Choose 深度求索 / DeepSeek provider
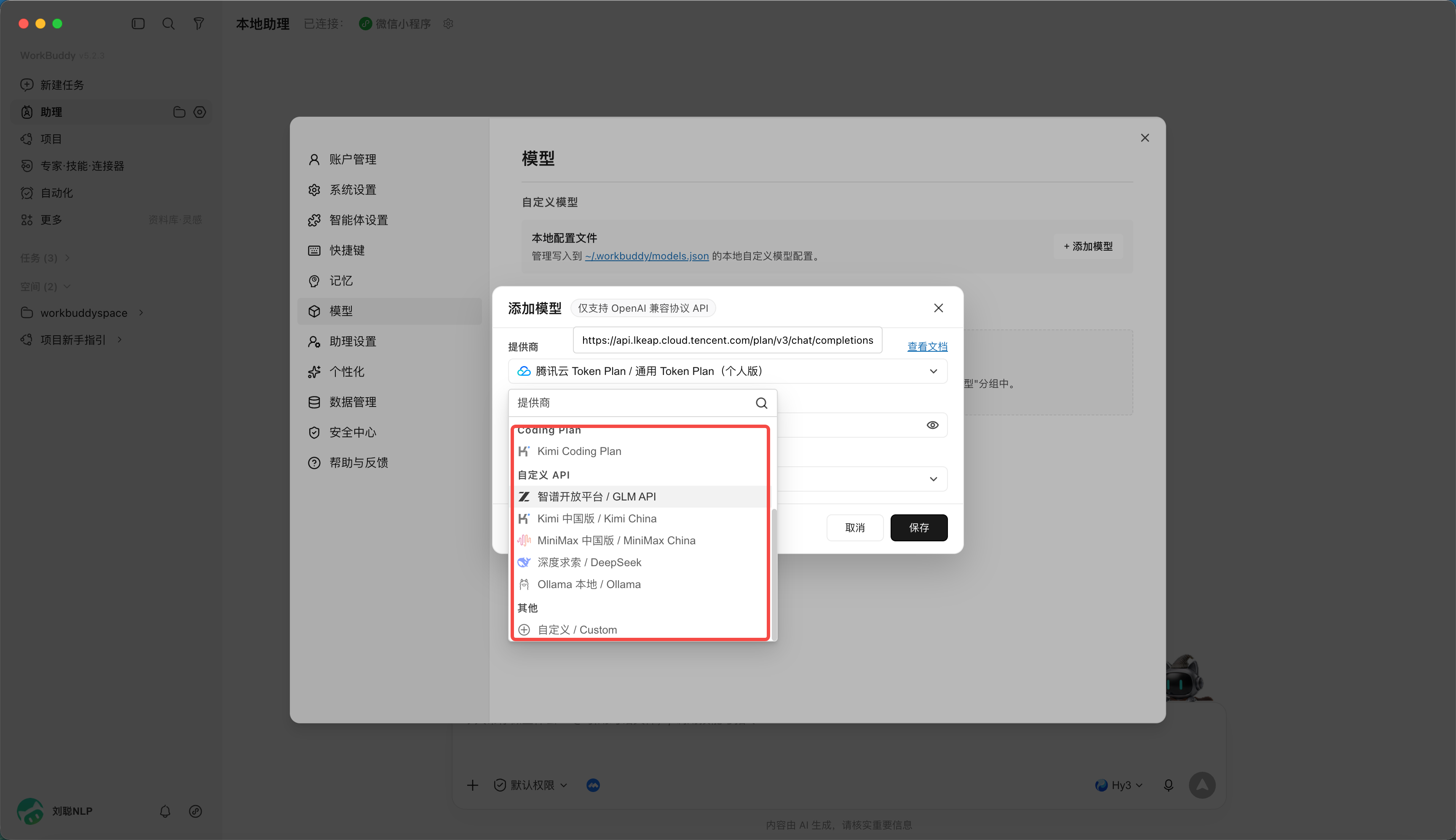 [x=640, y=562]
